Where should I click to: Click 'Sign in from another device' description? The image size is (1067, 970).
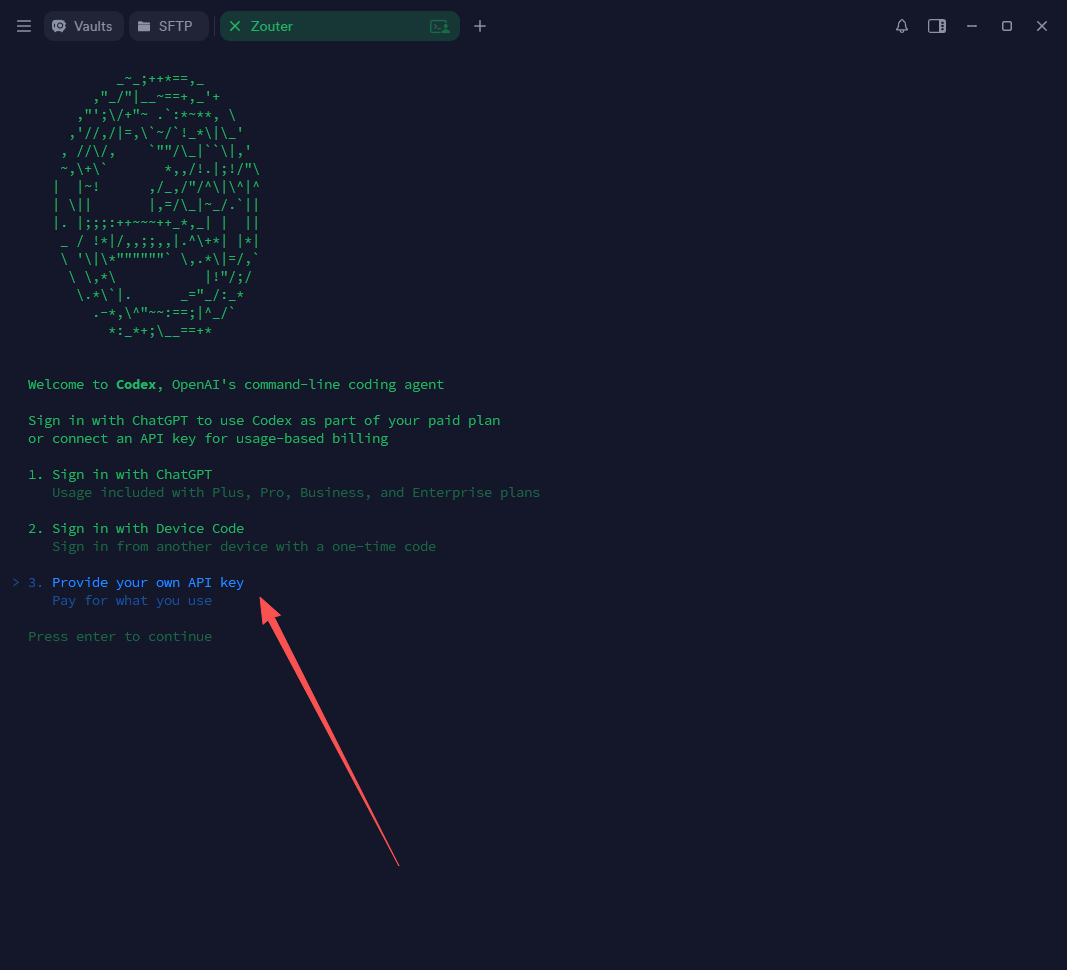(x=244, y=547)
